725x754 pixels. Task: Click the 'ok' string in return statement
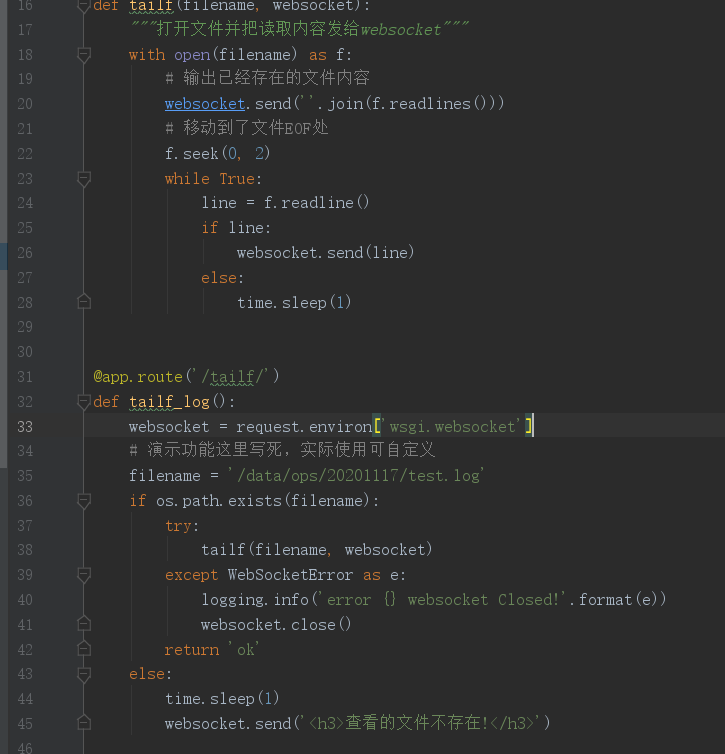tap(245, 650)
